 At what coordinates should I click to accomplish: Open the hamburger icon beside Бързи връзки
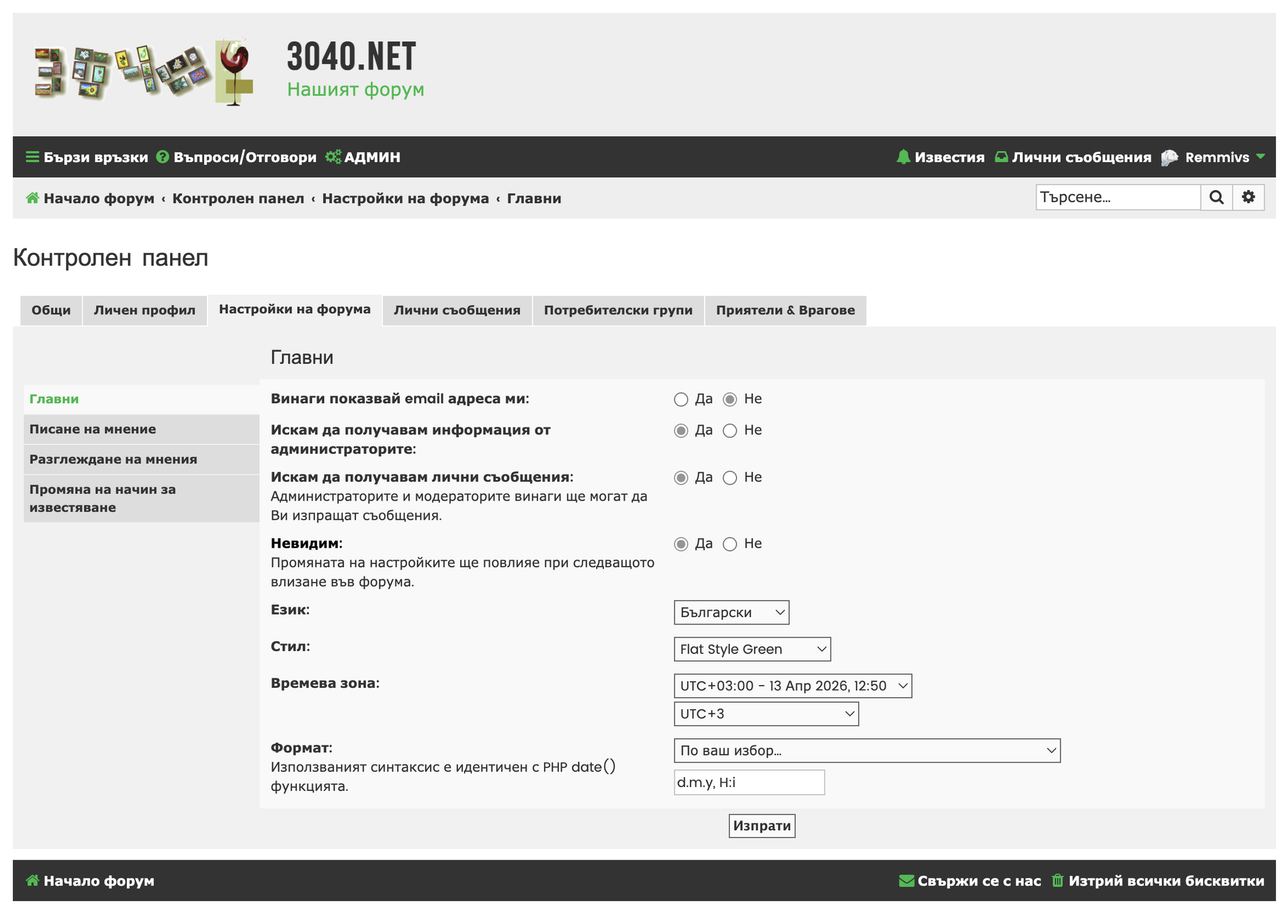click(32, 157)
